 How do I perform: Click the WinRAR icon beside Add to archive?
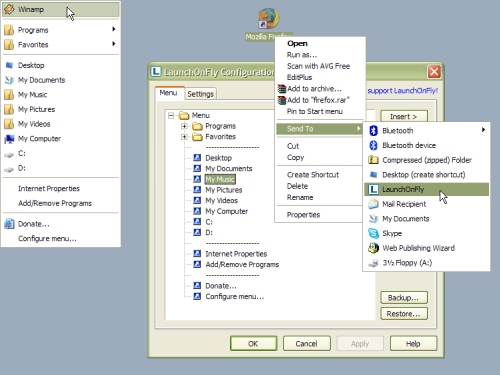click(x=282, y=89)
